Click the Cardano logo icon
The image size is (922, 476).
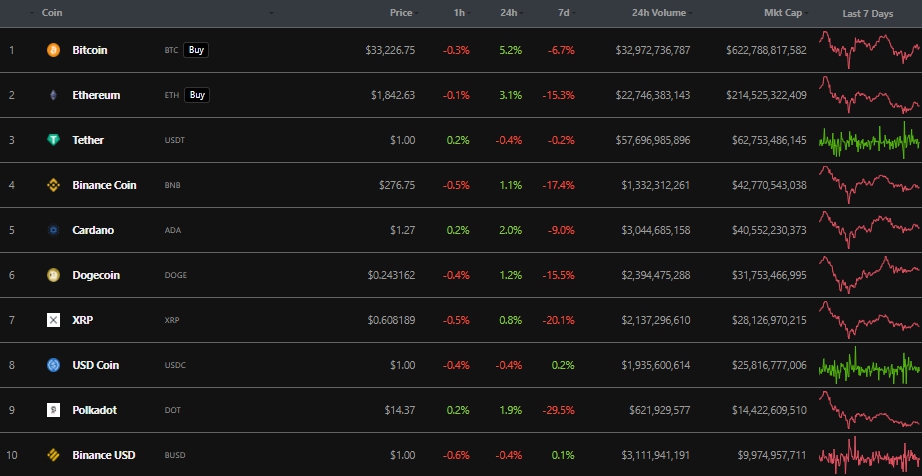(53, 230)
